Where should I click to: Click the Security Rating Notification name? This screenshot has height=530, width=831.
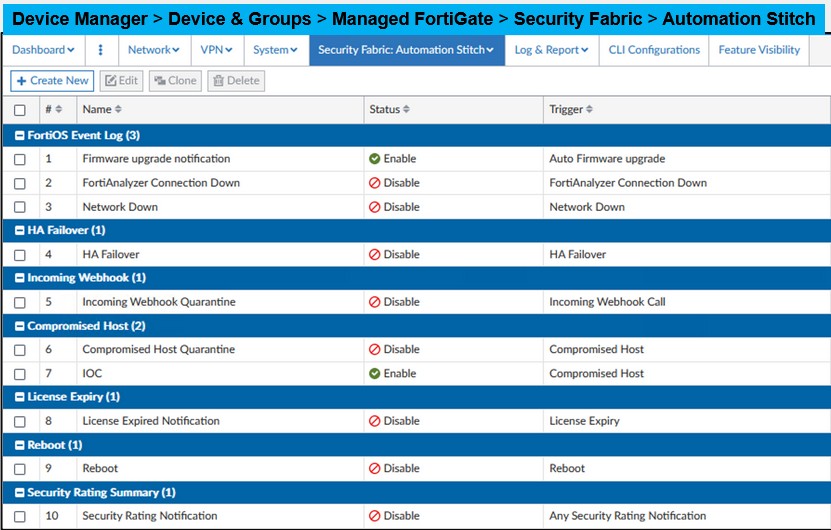point(150,516)
